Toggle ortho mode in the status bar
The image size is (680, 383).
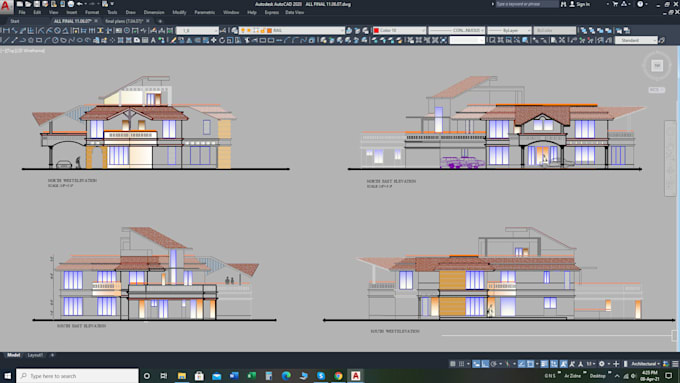click(x=485, y=364)
